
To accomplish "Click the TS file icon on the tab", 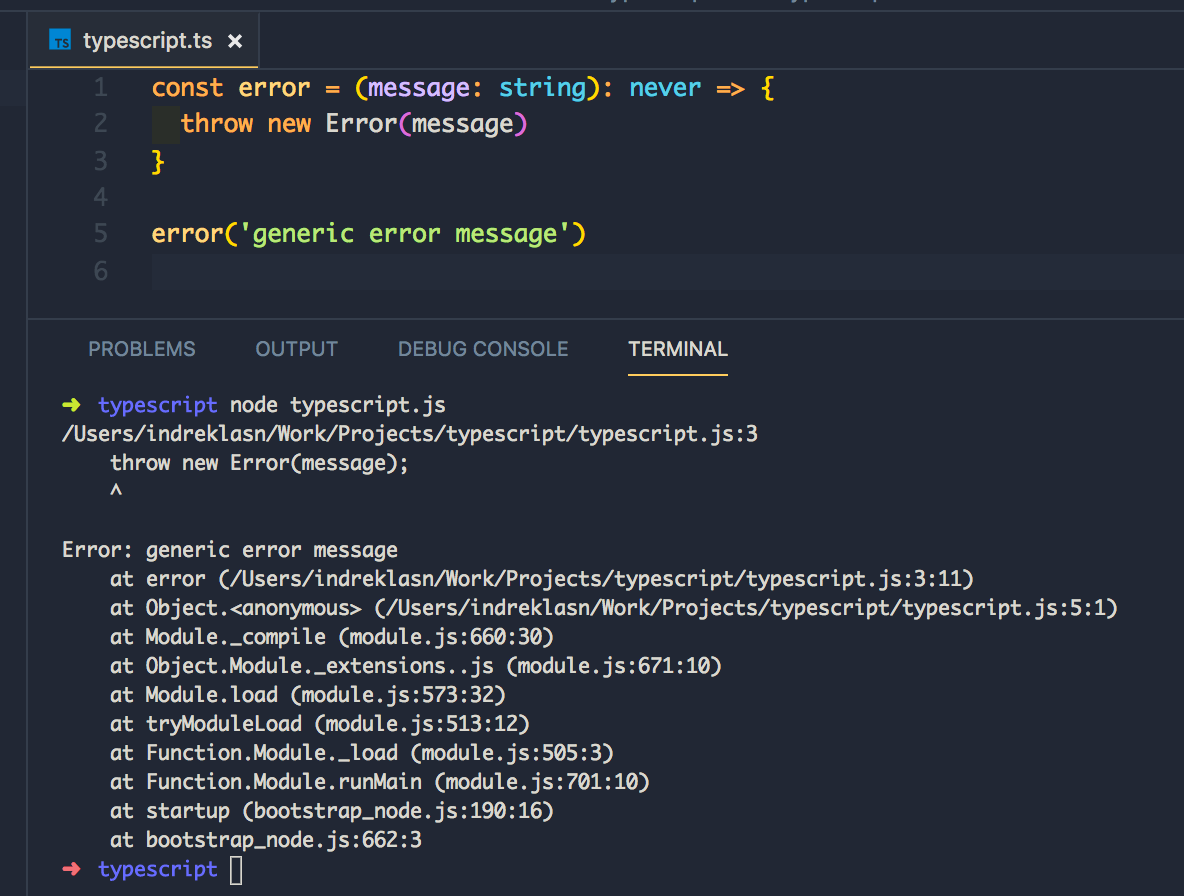I will coord(60,40).
